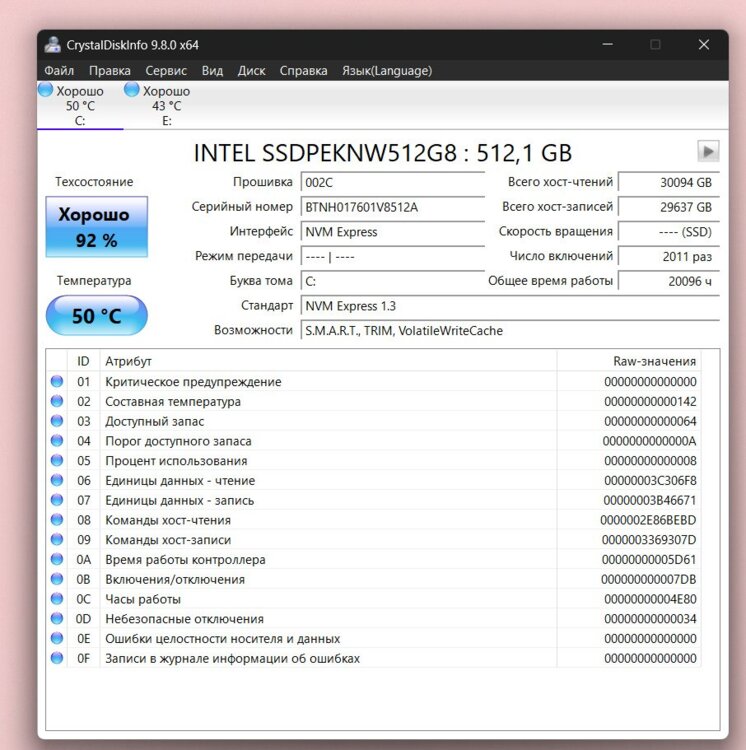Click status orb for Критическое предупреждение row
The height and width of the screenshot is (750, 746).
tap(57, 381)
